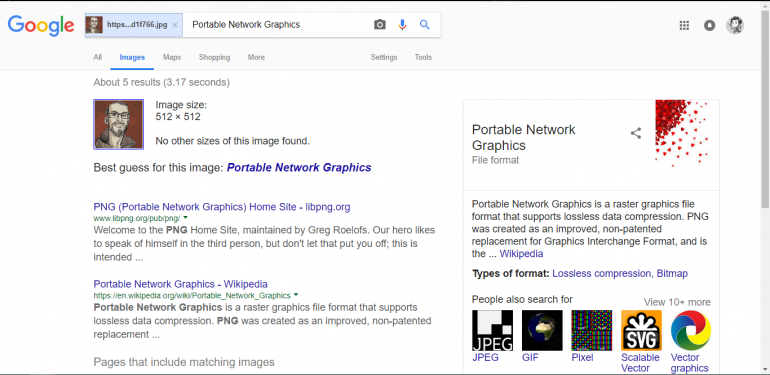Open Portable Network Graphics - Wikipedia result

(x=180, y=284)
